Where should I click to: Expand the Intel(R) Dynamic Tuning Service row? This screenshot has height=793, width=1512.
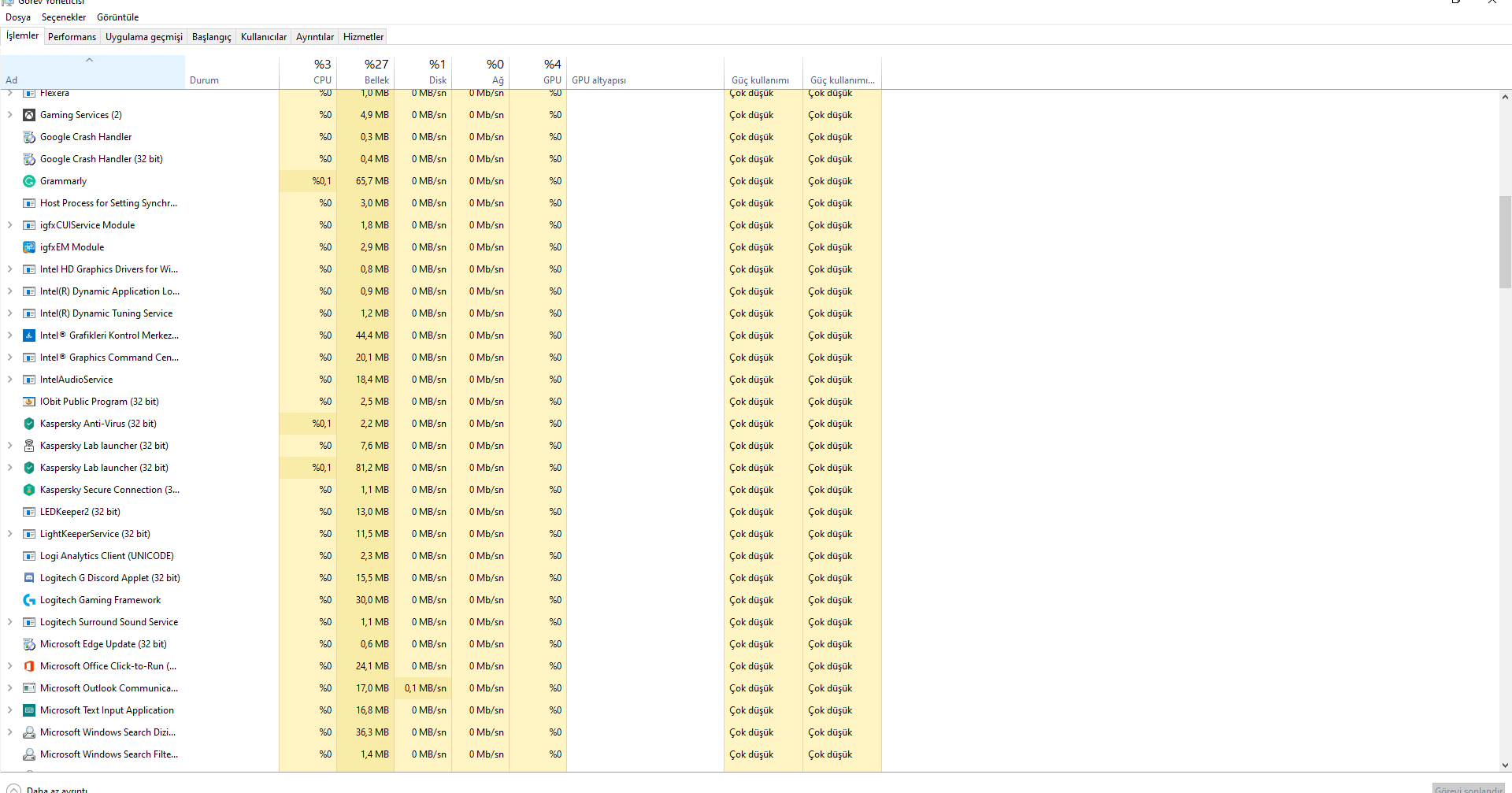pos(9,313)
